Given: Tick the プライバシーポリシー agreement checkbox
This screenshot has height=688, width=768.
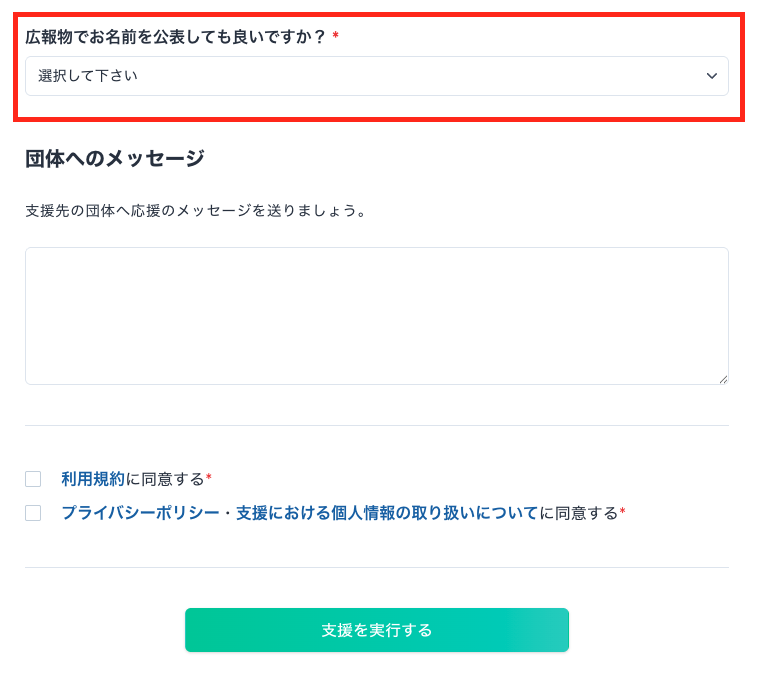Looking at the screenshot, I should tap(33, 513).
